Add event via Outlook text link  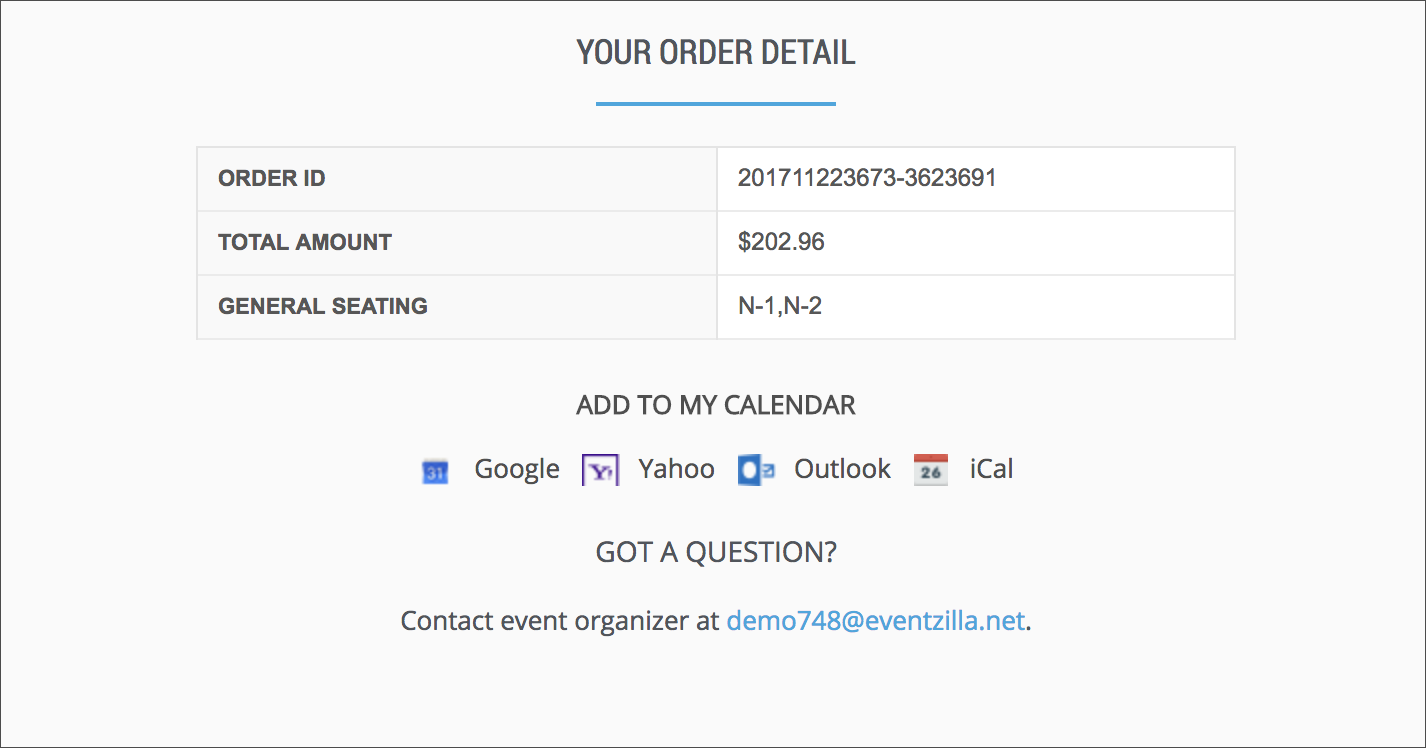tap(842, 469)
